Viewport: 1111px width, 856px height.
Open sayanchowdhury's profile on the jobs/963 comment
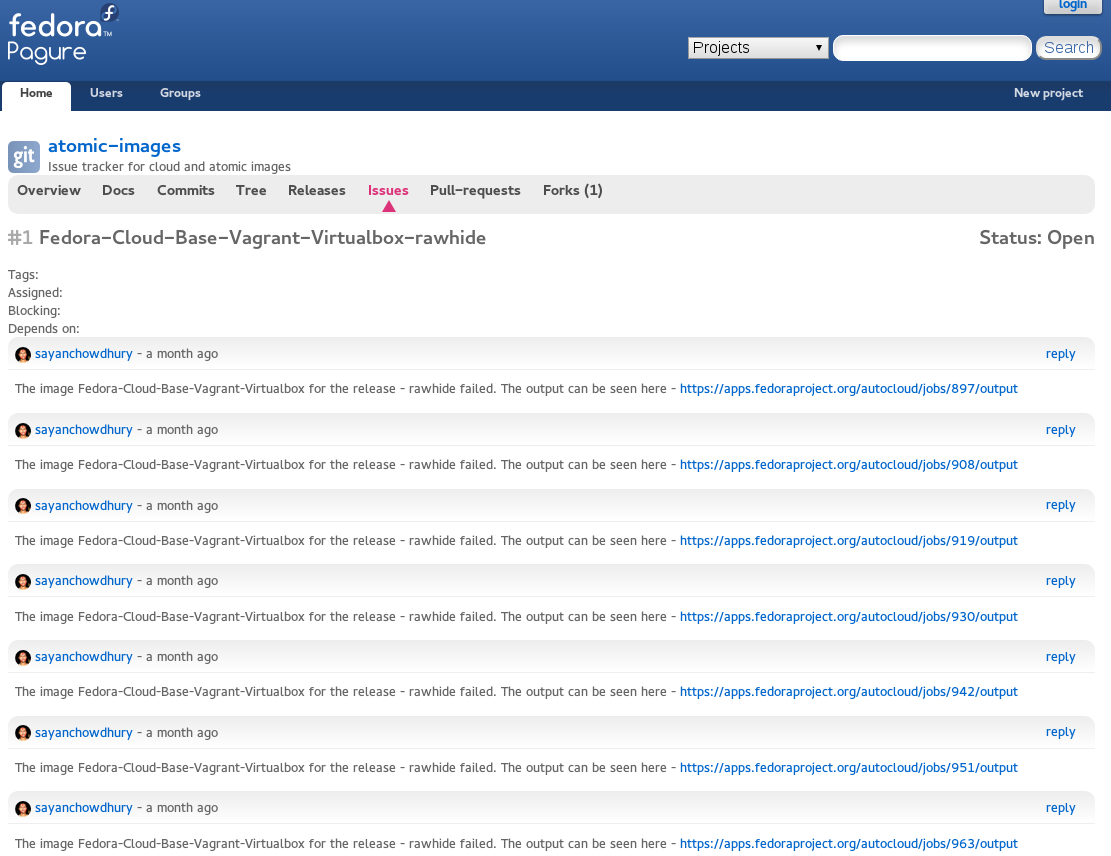coord(84,808)
